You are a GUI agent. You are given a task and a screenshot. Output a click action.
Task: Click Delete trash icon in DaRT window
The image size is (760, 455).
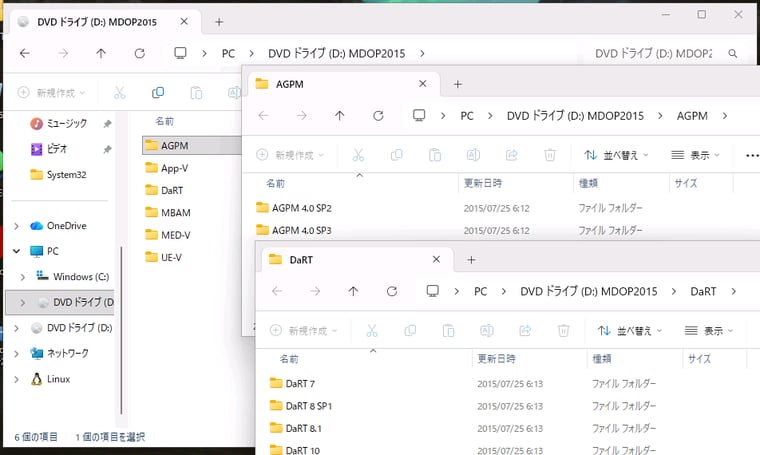[x=563, y=331]
